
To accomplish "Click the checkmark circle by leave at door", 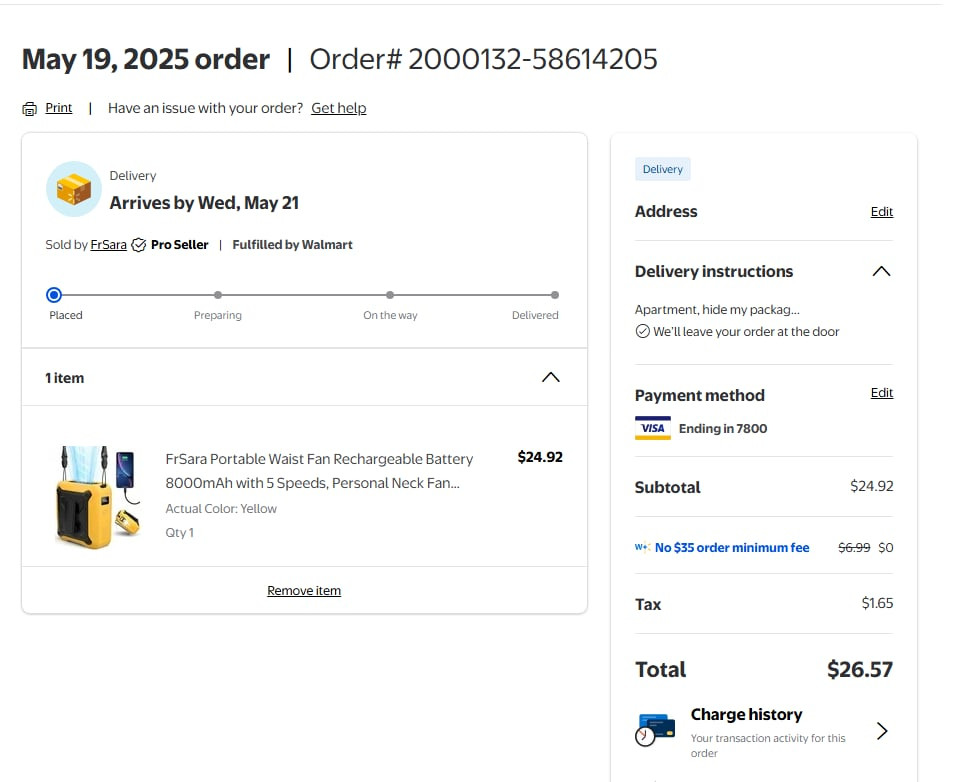I will [x=642, y=332].
